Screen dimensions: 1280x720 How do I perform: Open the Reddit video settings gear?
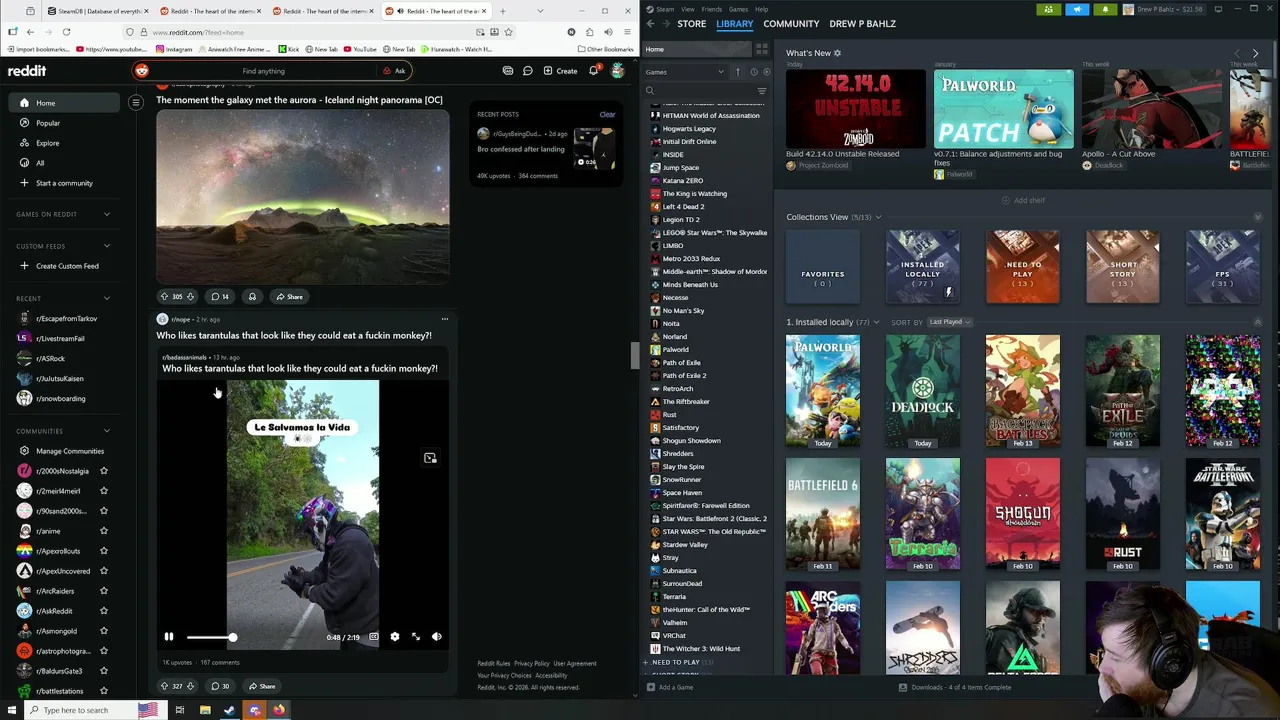point(394,637)
